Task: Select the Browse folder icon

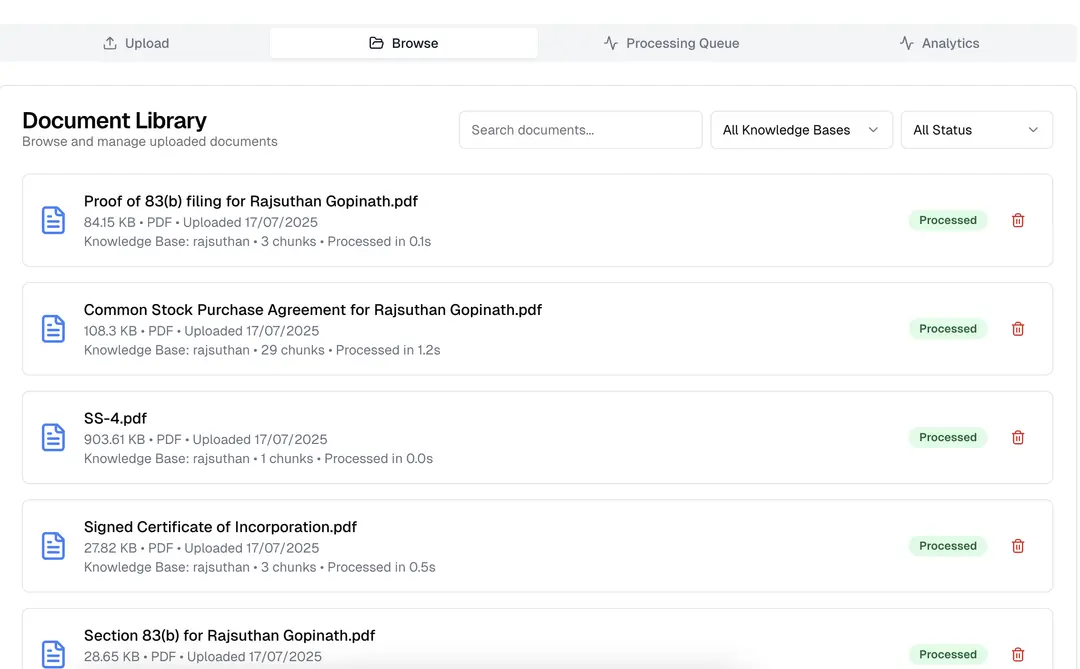Action: pyautogui.click(x=376, y=43)
